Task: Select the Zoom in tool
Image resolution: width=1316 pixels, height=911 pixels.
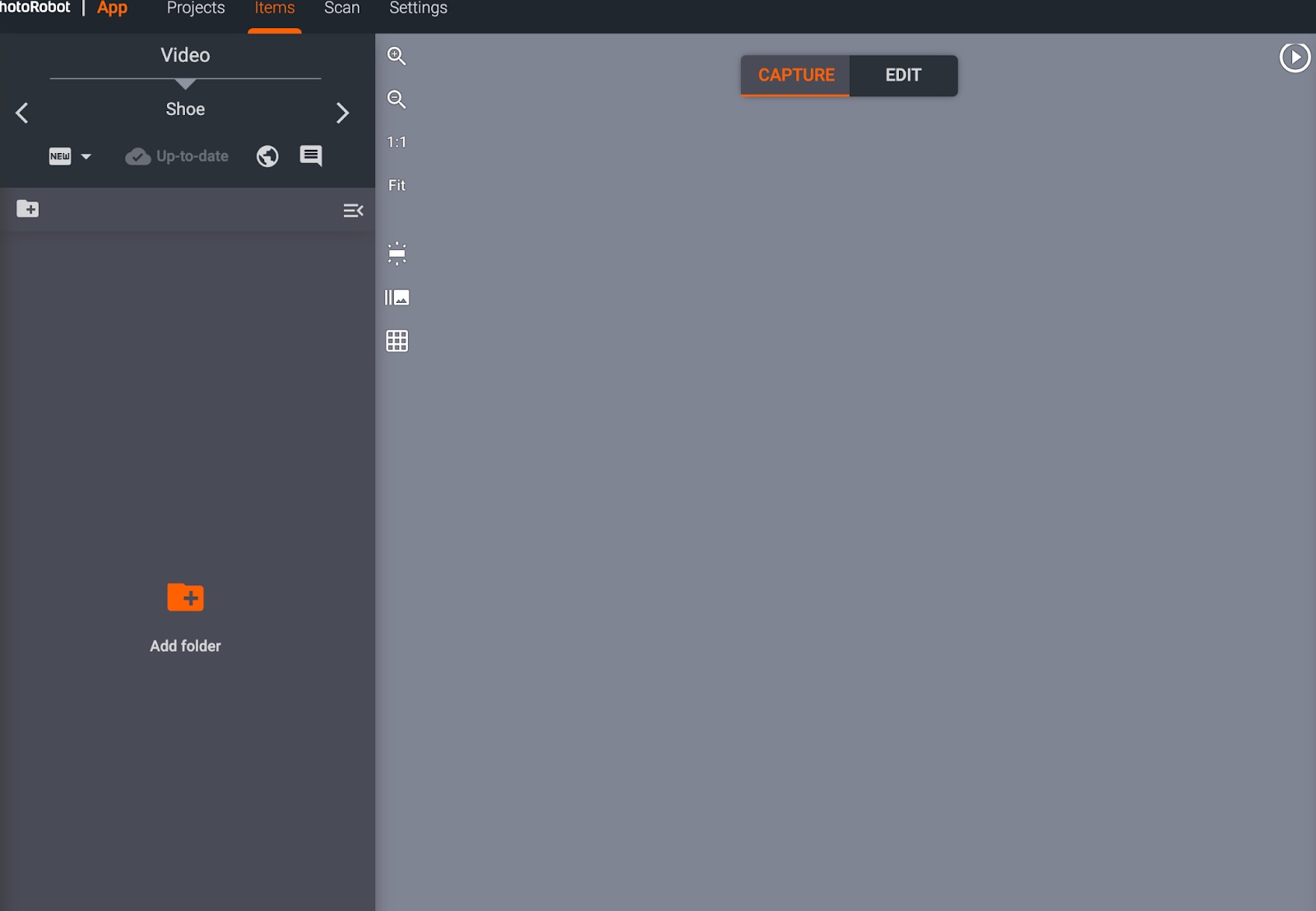Action: pos(396,56)
